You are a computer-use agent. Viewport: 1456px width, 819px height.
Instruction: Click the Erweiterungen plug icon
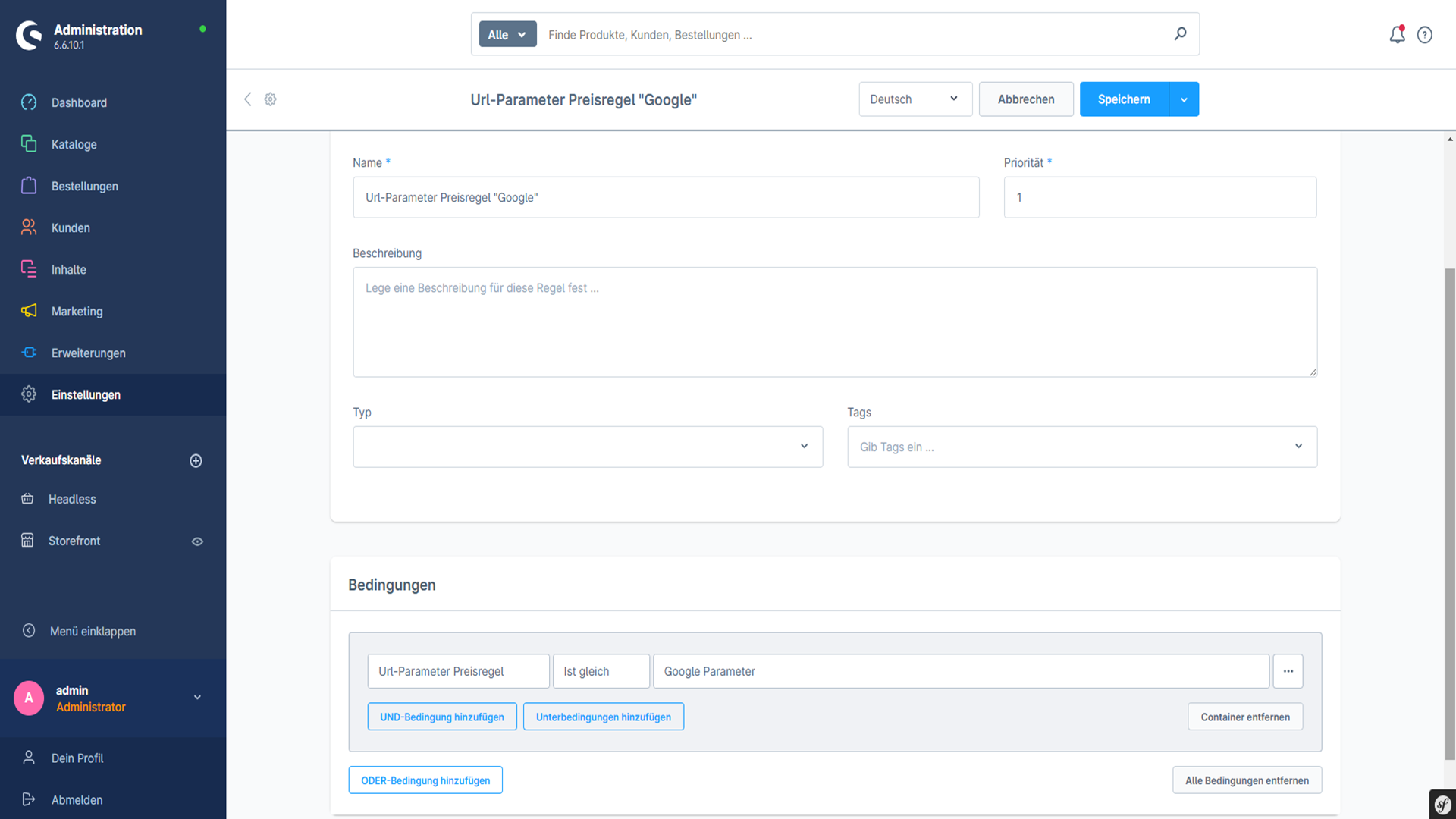click(29, 353)
